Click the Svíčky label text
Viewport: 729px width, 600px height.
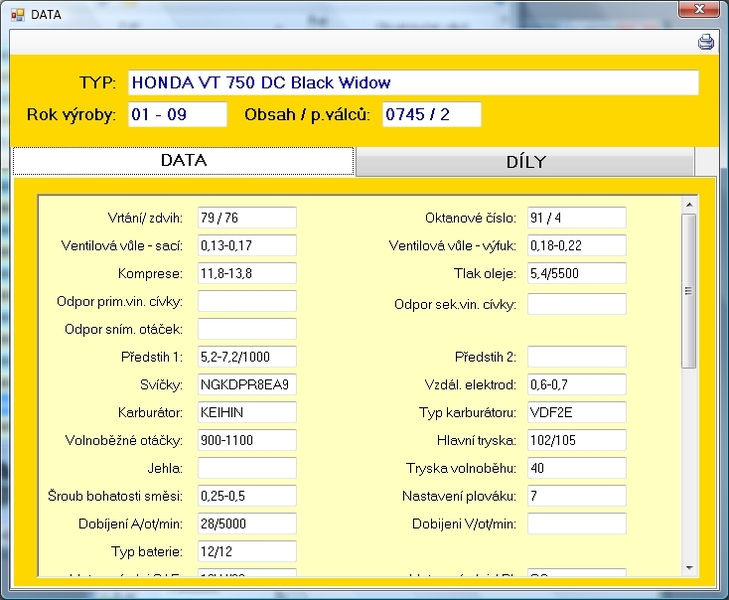coord(161,385)
